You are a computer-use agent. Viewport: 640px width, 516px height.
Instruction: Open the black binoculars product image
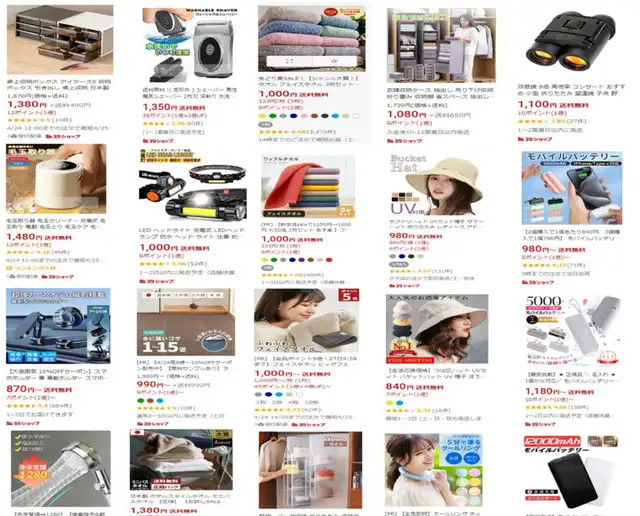570,41
